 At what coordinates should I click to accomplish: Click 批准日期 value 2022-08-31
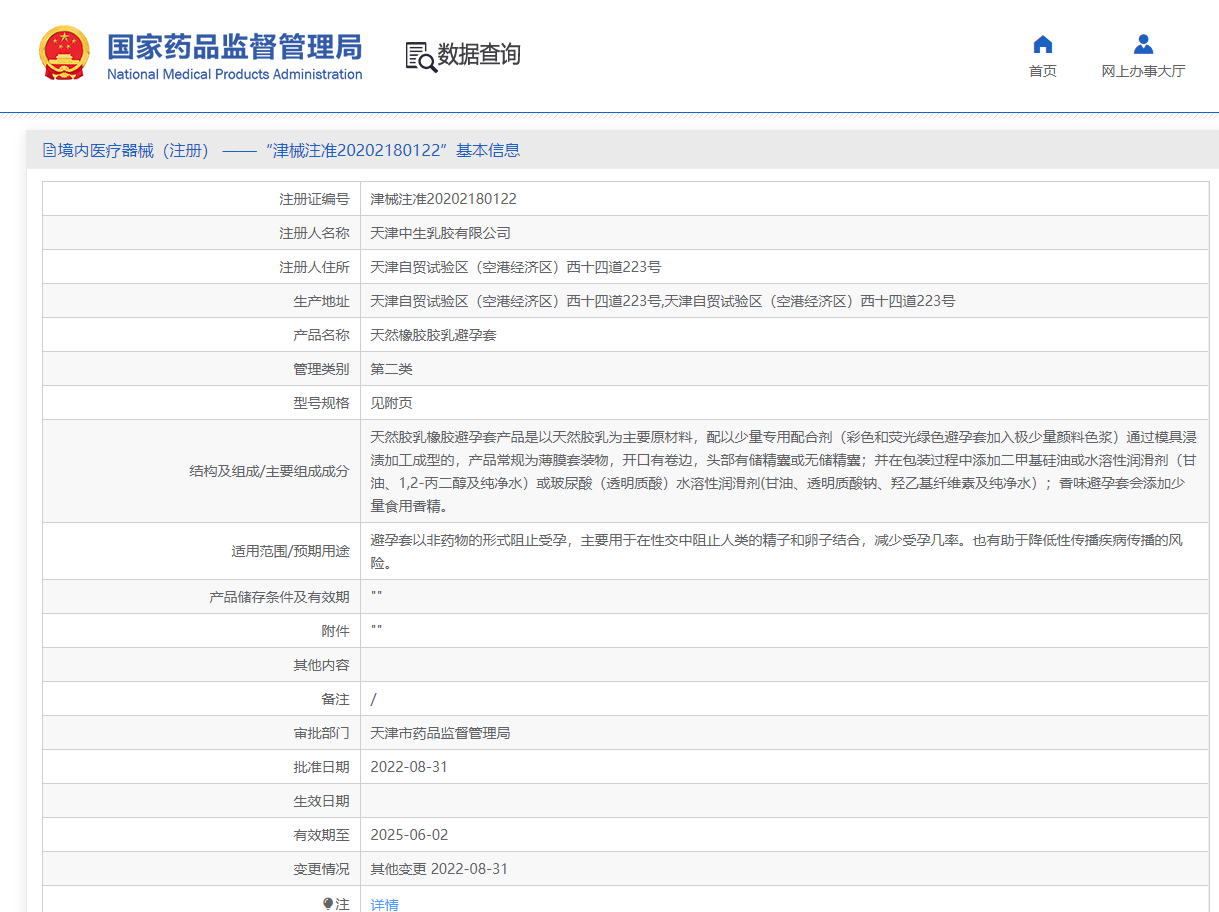(409, 767)
